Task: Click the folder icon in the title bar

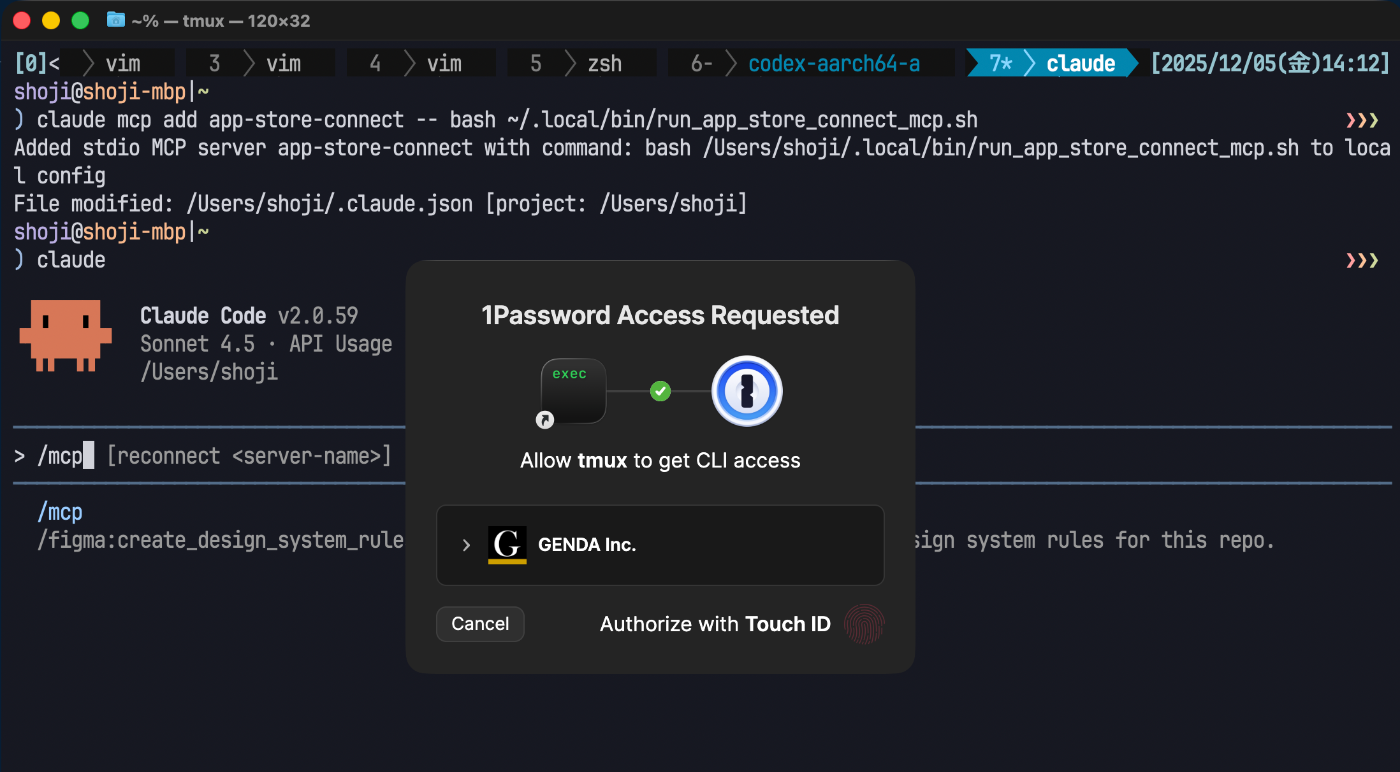Action: tap(116, 20)
